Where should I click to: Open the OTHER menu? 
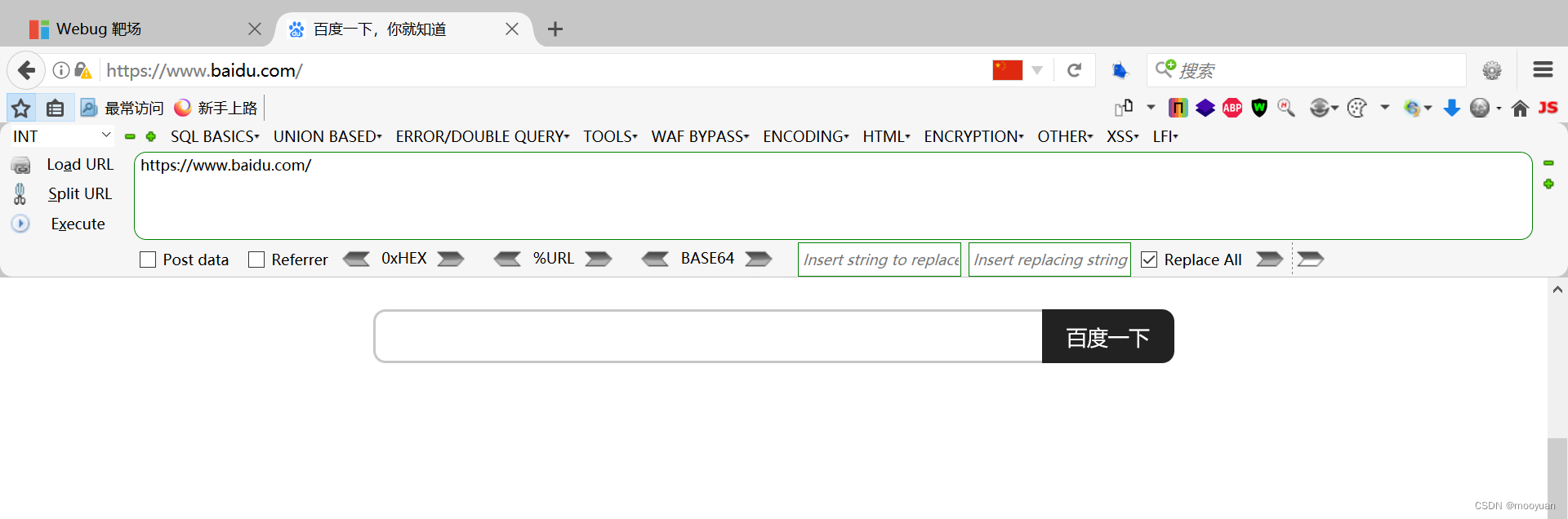1065,136
